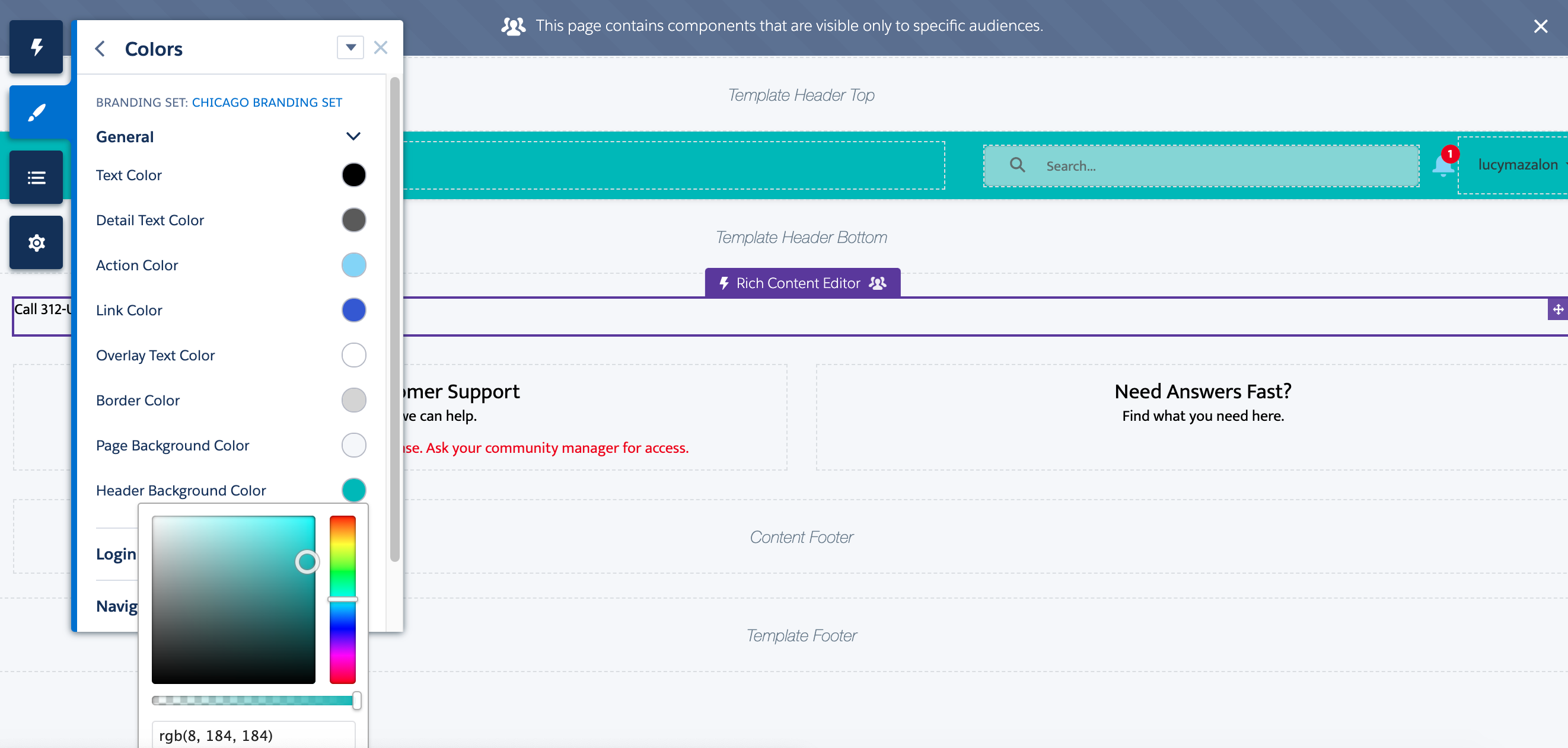
Task: Open the notifications bell in the header
Action: [x=1442, y=165]
